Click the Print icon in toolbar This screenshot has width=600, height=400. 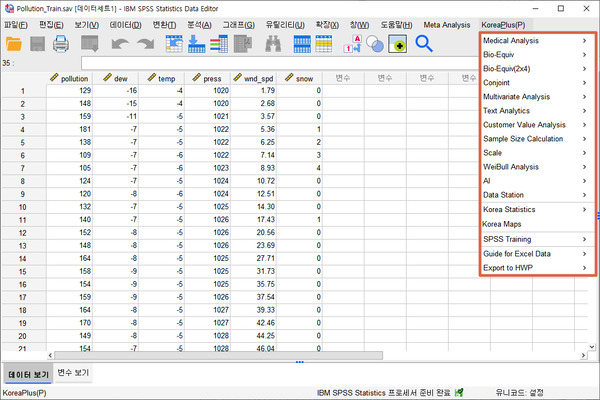(60, 44)
